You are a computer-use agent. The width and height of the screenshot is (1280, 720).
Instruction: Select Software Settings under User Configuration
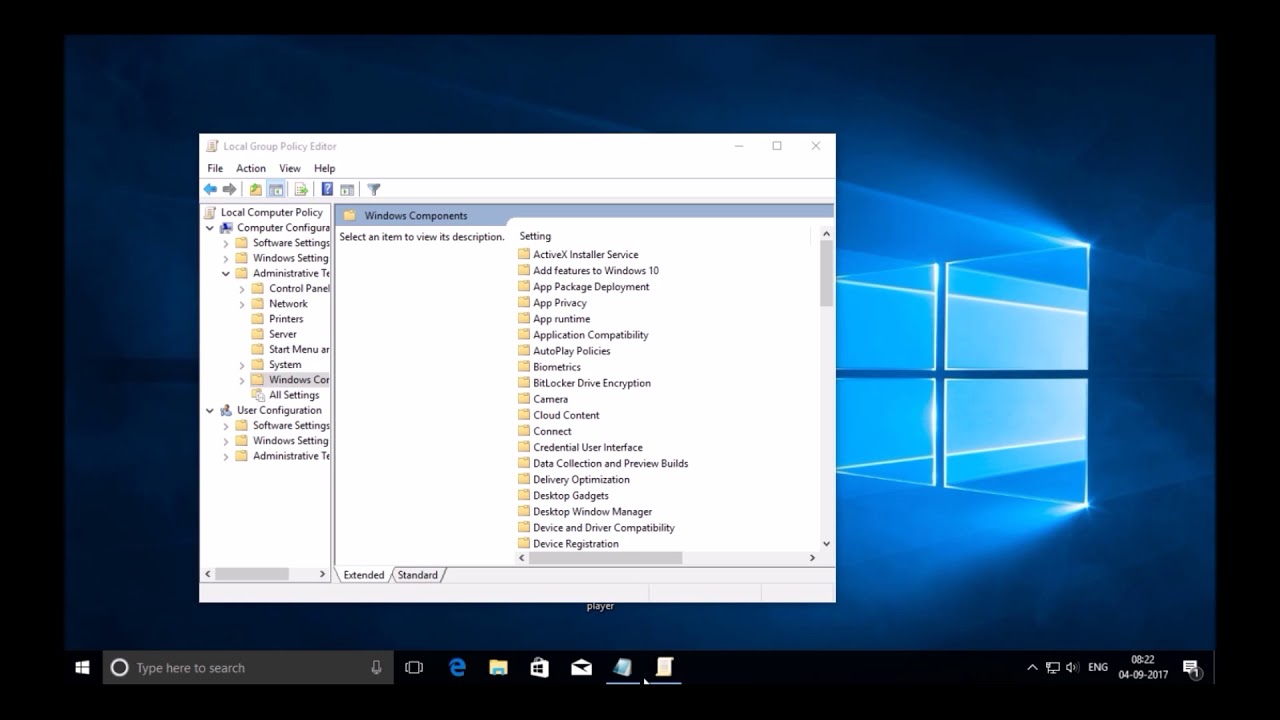[x=291, y=425]
